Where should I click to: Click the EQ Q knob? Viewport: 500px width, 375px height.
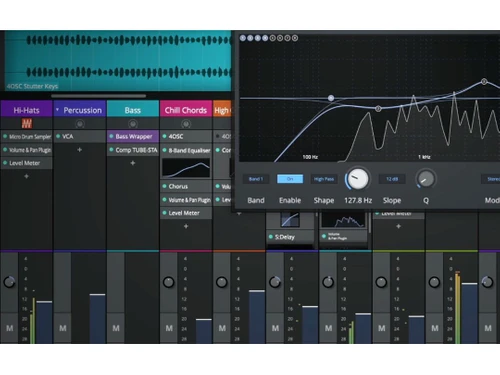(426, 179)
